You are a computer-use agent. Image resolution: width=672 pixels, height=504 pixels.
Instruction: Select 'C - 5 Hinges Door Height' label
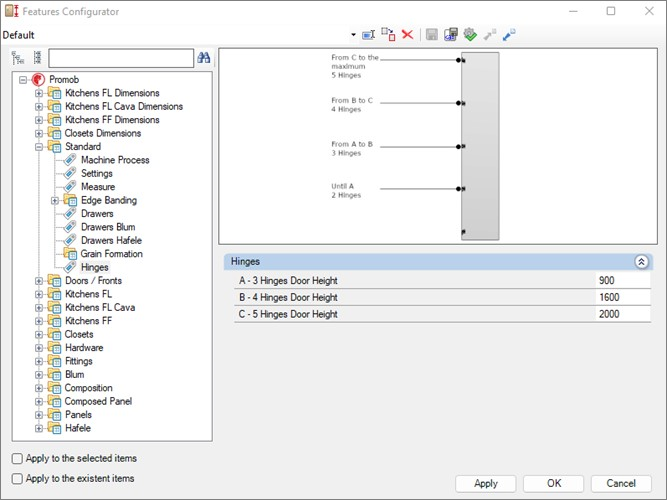(288, 314)
